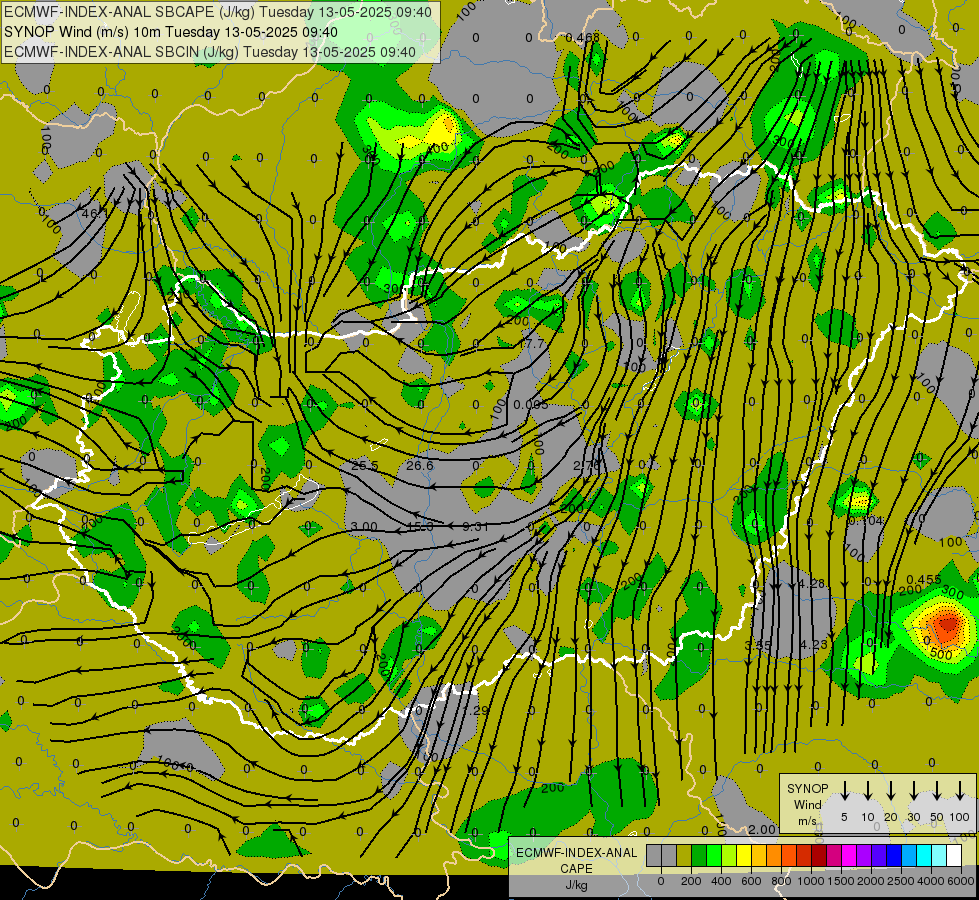Pick the deep blue CAPE legend swatch
Viewport: 979px width, 900px height.
[x=895, y=855]
